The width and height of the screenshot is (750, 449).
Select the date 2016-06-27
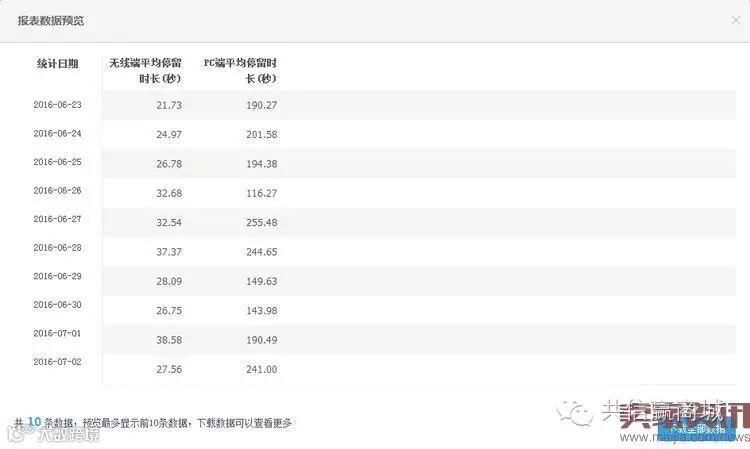point(57,219)
